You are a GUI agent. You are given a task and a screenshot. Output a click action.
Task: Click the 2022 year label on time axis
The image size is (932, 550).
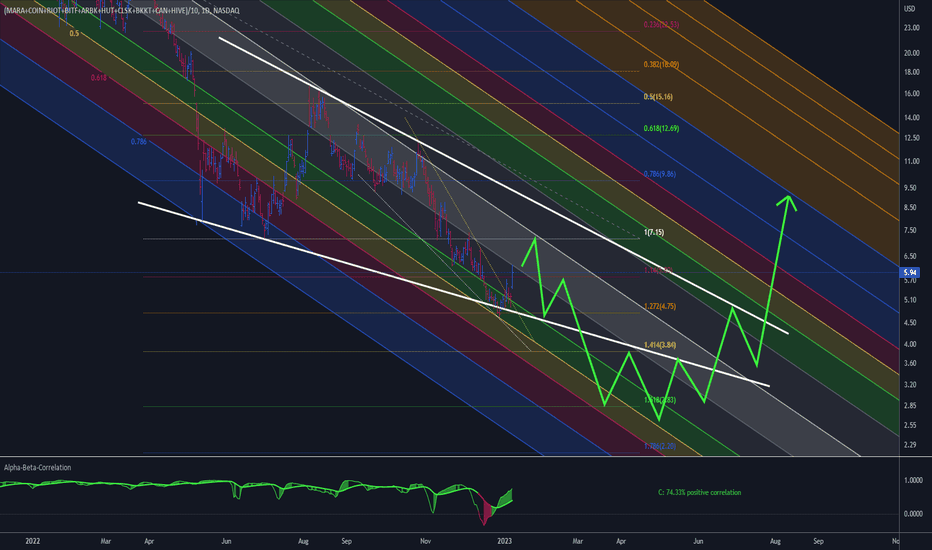pyautogui.click(x=33, y=541)
